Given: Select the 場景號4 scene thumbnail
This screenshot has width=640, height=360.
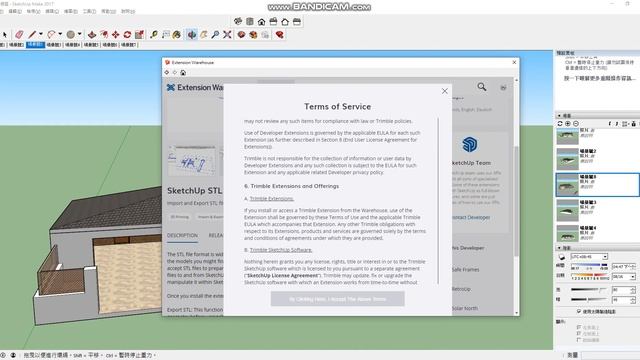Looking at the screenshot, I should coord(567,233).
